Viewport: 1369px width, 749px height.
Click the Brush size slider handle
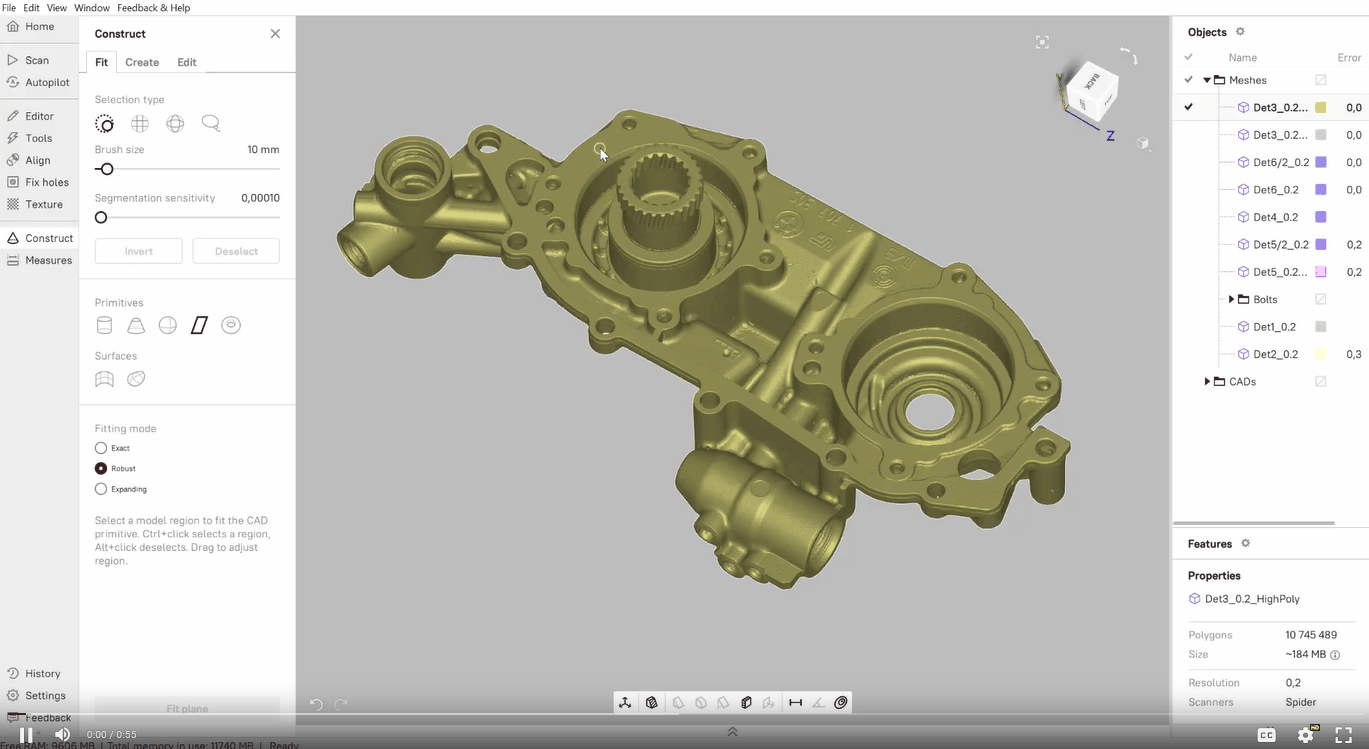pos(107,169)
